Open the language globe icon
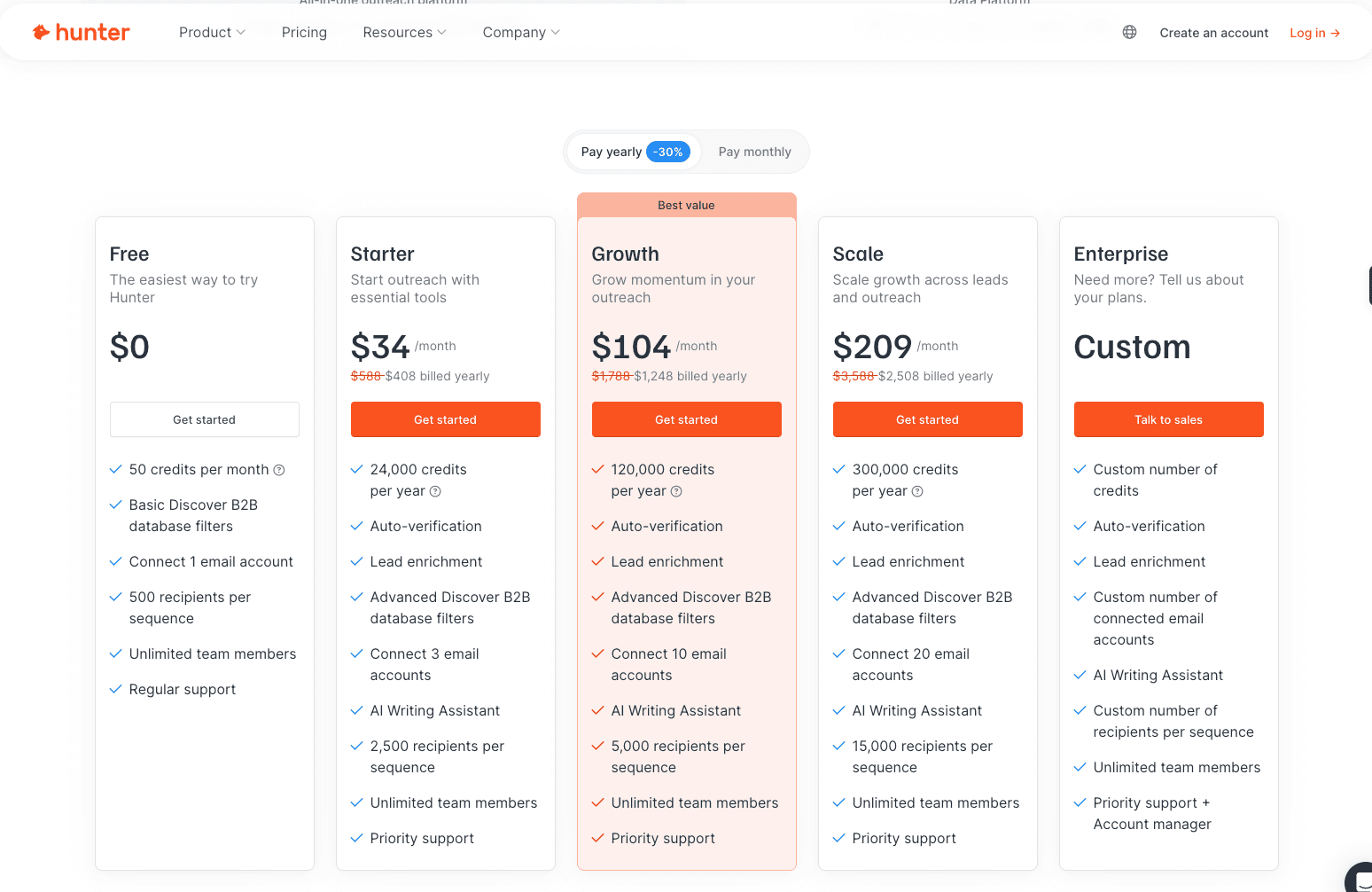This screenshot has width=1372, height=892. (x=1129, y=32)
